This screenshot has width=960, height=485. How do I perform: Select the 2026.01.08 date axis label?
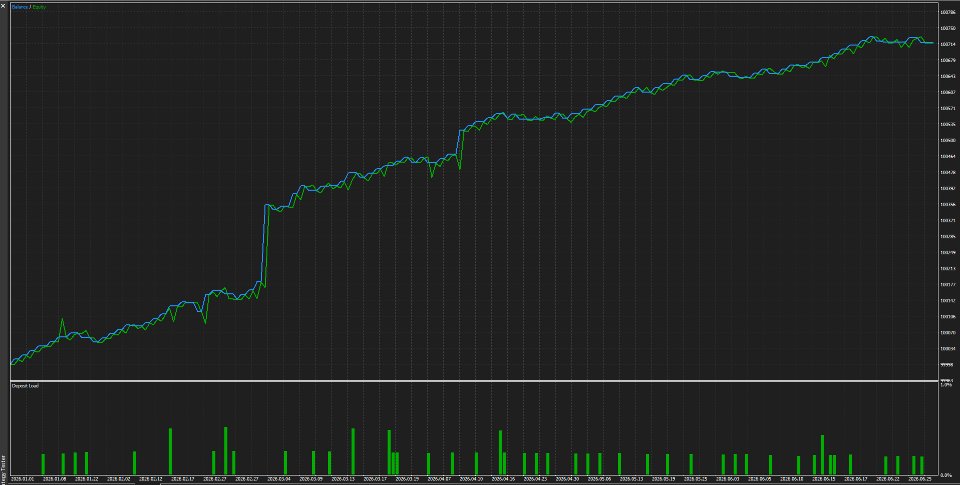tap(54, 479)
